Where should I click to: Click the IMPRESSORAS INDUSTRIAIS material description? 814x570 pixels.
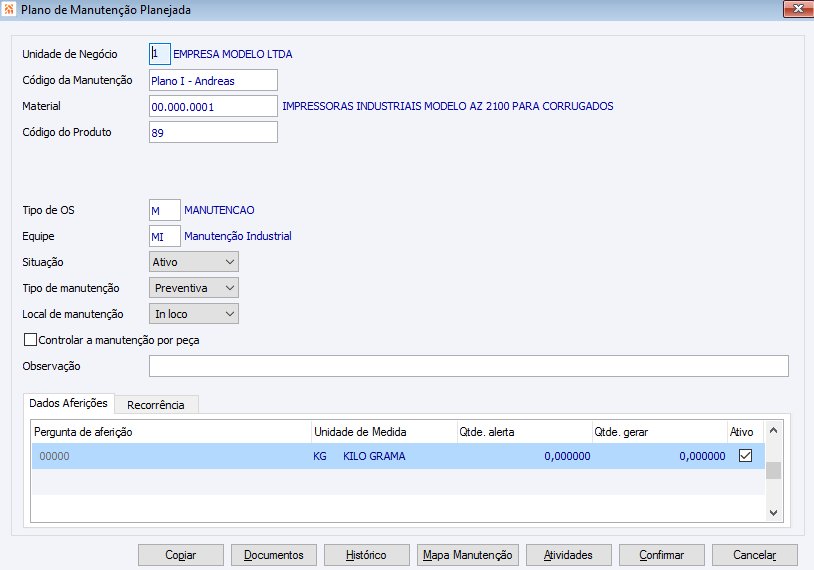coord(447,106)
